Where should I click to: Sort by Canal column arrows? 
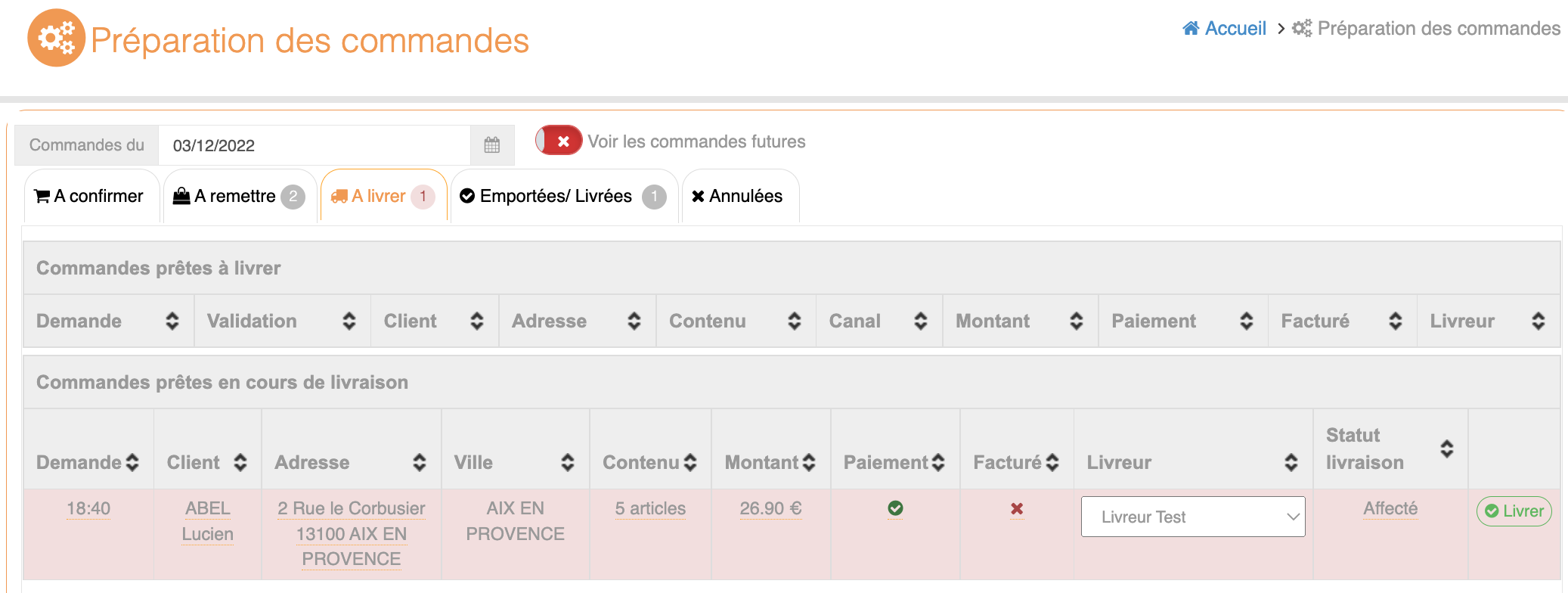coord(920,321)
